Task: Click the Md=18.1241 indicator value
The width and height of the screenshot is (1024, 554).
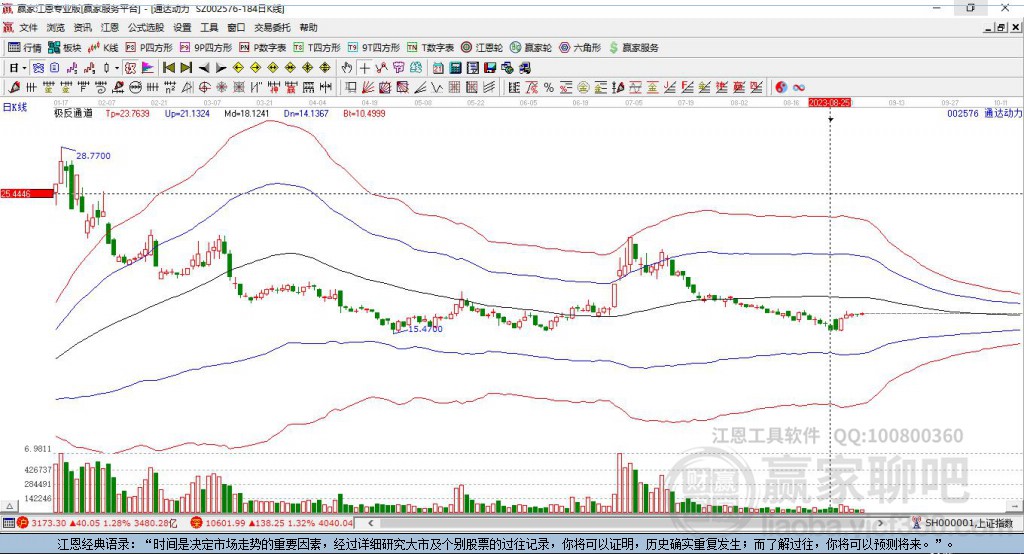Action: [246, 113]
